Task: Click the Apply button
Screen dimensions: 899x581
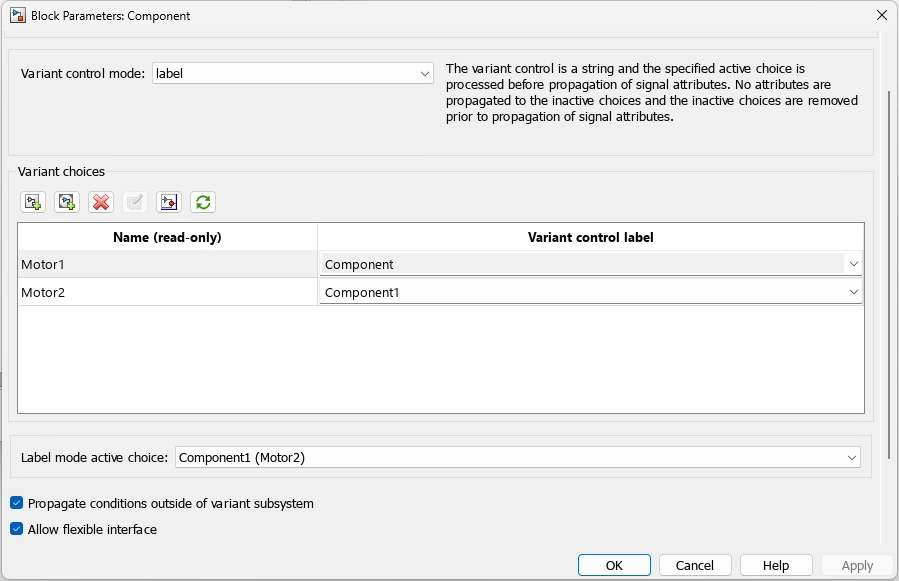Action: pos(857,564)
